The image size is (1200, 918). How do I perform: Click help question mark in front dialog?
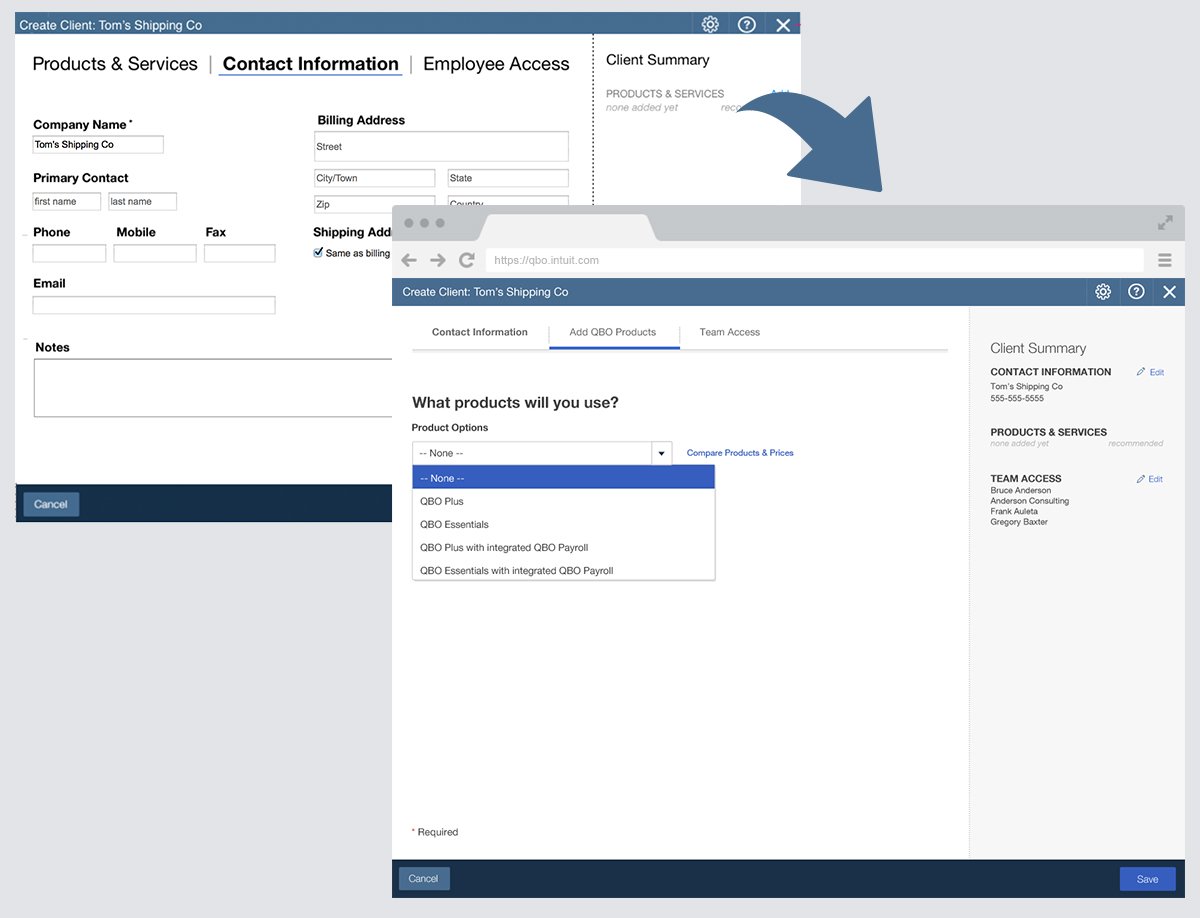pyautogui.click(x=1136, y=292)
